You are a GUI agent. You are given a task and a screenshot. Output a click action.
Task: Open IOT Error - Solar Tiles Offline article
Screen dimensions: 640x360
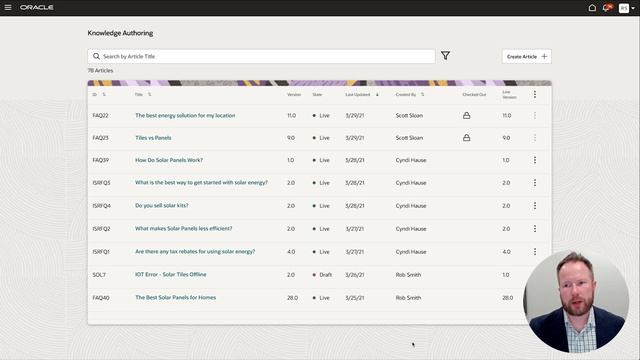coord(171,274)
